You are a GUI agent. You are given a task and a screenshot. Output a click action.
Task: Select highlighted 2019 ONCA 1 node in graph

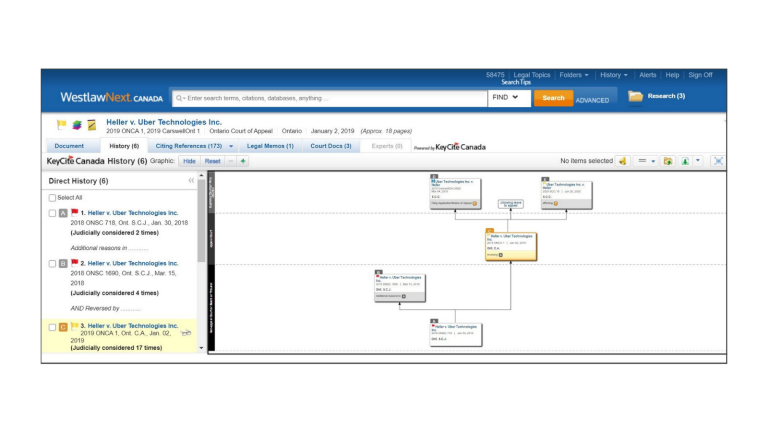pos(511,245)
